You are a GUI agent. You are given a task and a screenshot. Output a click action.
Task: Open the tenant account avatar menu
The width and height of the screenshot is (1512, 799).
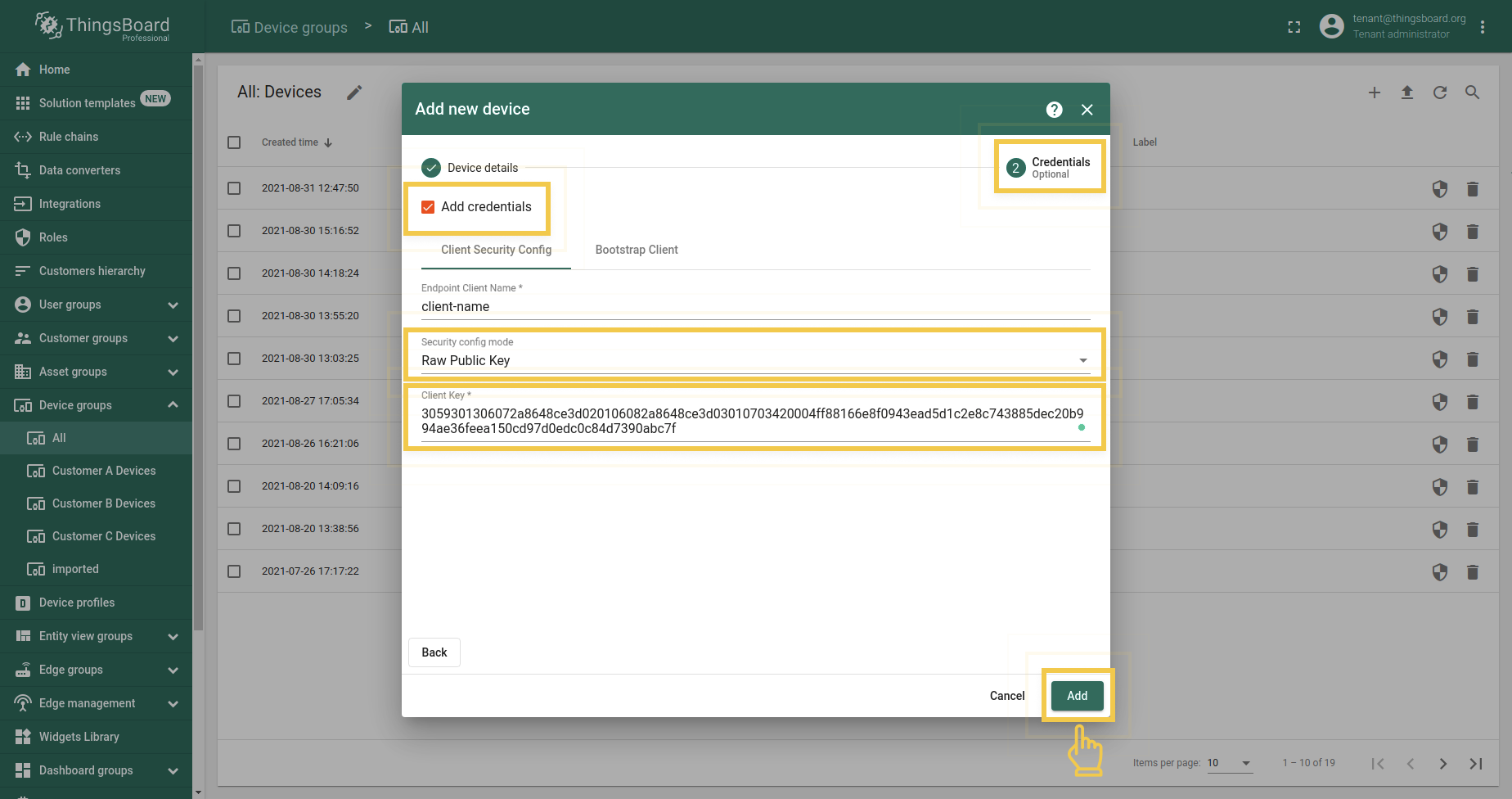click(x=1331, y=26)
